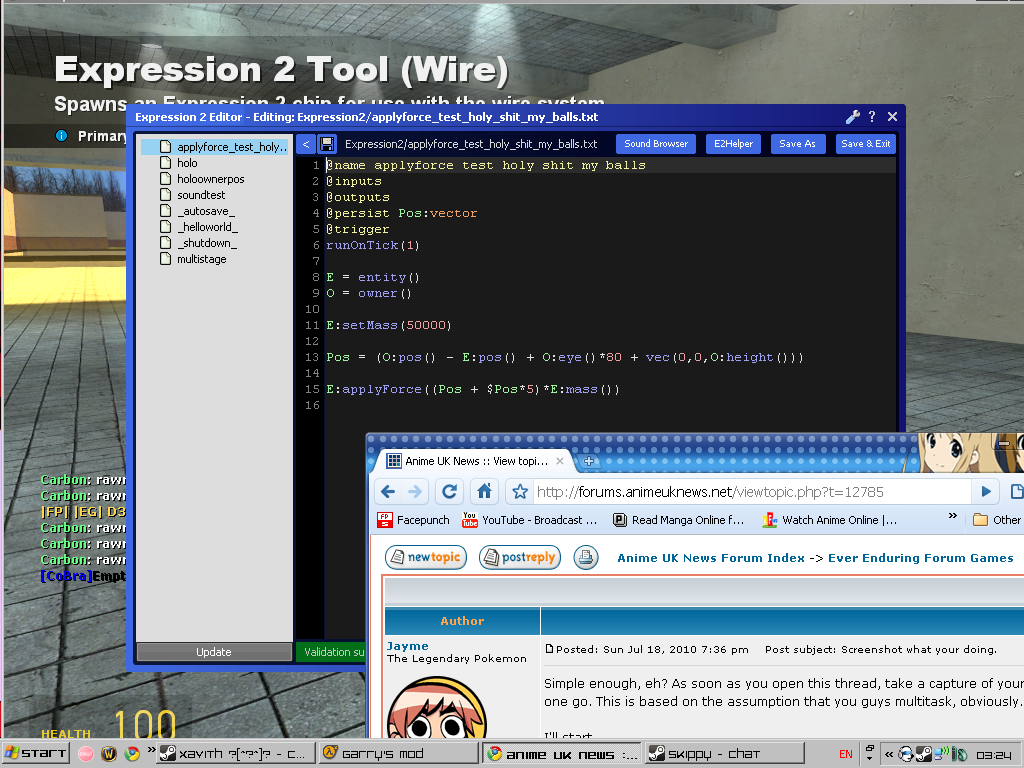Switch to the Xavith Steam chat taskbar button

click(235, 754)
